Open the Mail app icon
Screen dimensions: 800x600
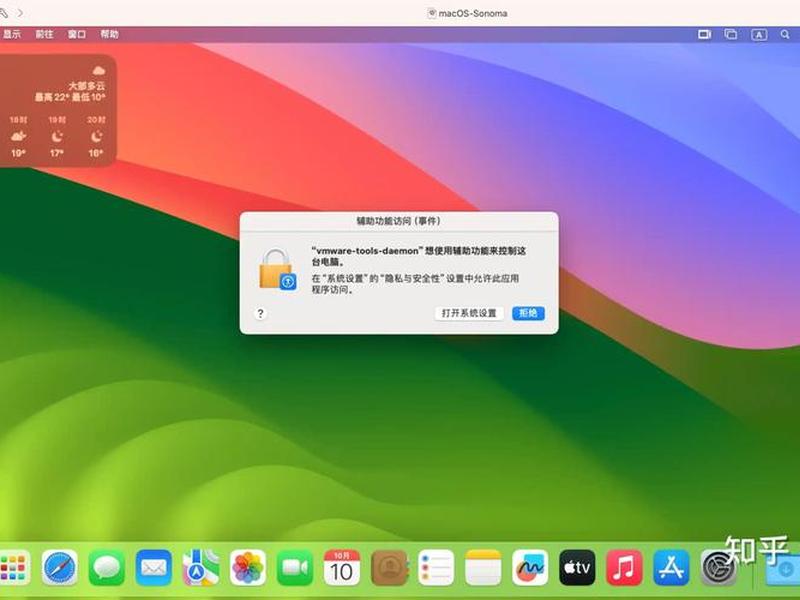tap(154, 567)
